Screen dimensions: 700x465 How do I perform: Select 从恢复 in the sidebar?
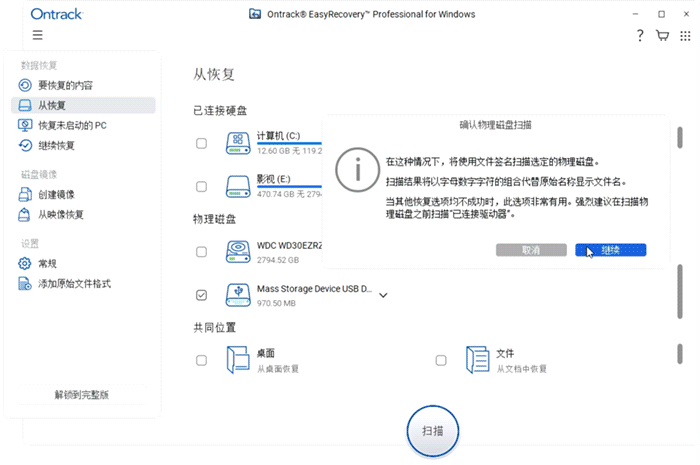(83, 105)
